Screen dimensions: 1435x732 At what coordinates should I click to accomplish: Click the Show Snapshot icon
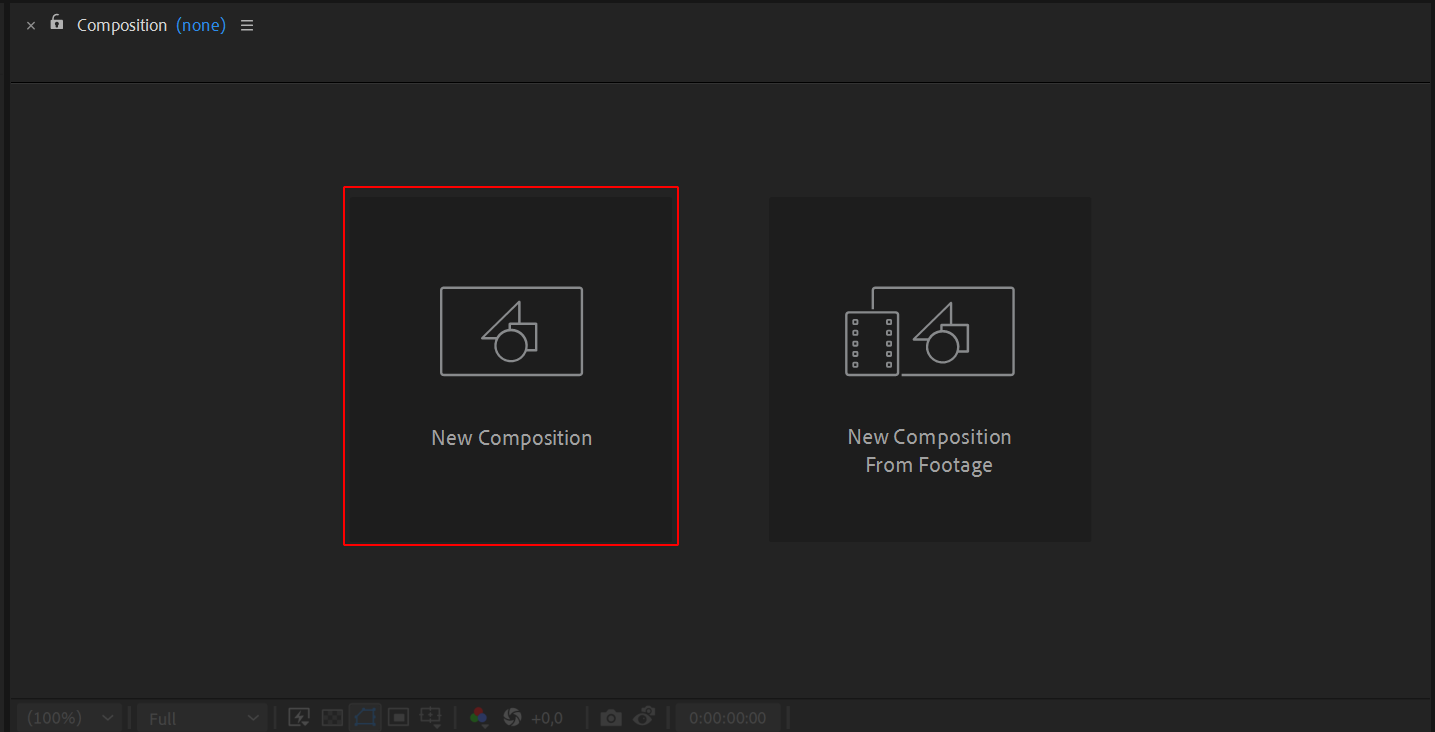(644, 717)
